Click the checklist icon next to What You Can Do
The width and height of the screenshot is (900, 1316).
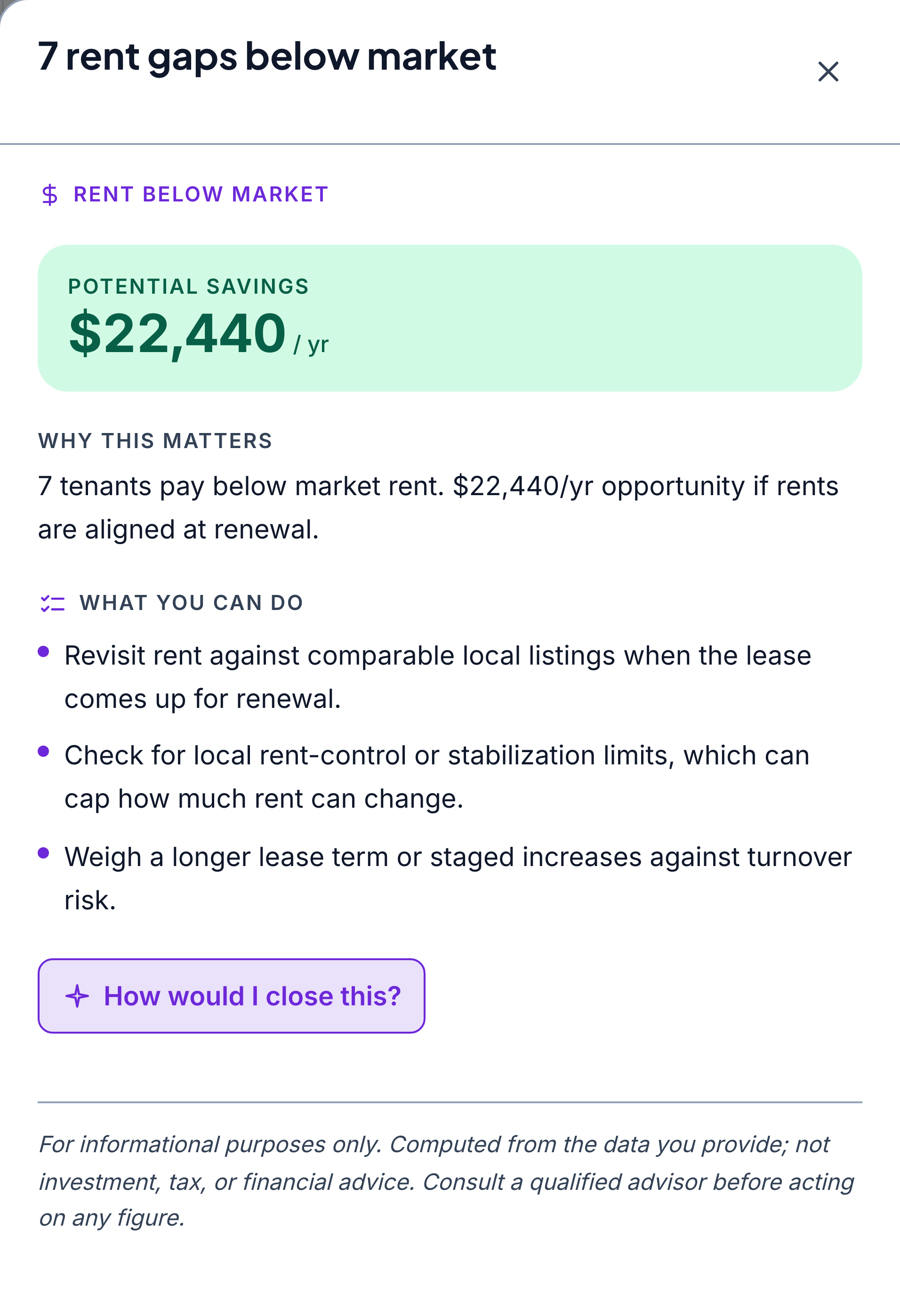[53, 603]
